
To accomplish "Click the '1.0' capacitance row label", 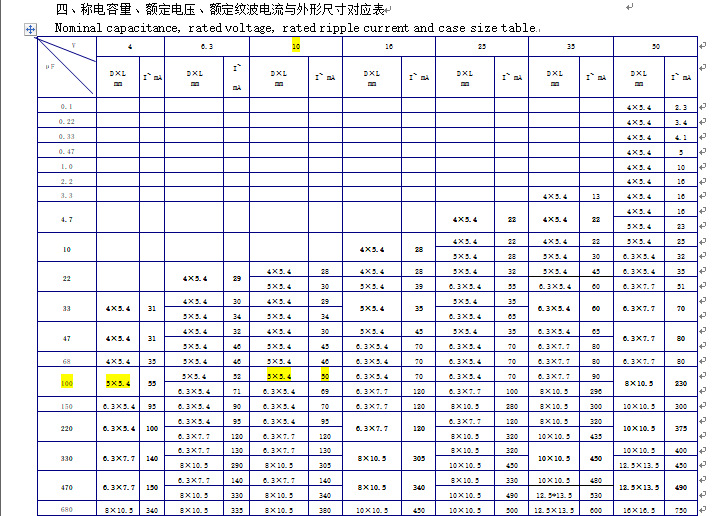I will click(x=66, y=166).
